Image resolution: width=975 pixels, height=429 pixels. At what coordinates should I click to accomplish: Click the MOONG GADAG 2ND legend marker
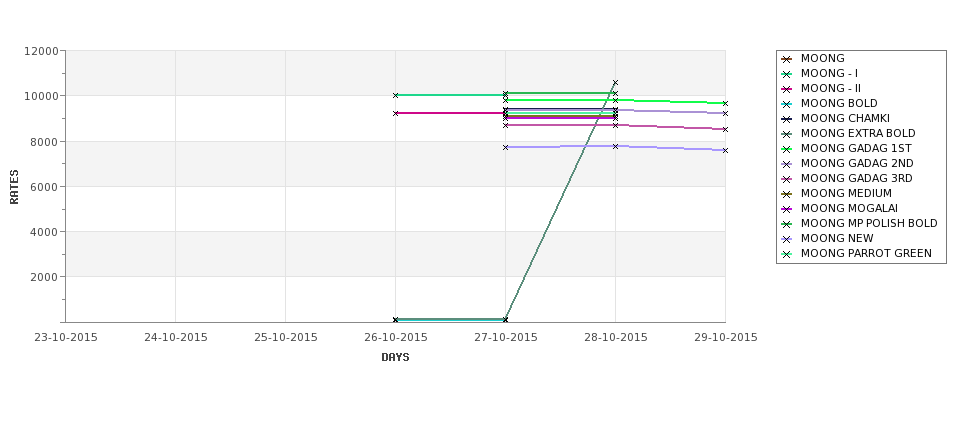[787, 164]
